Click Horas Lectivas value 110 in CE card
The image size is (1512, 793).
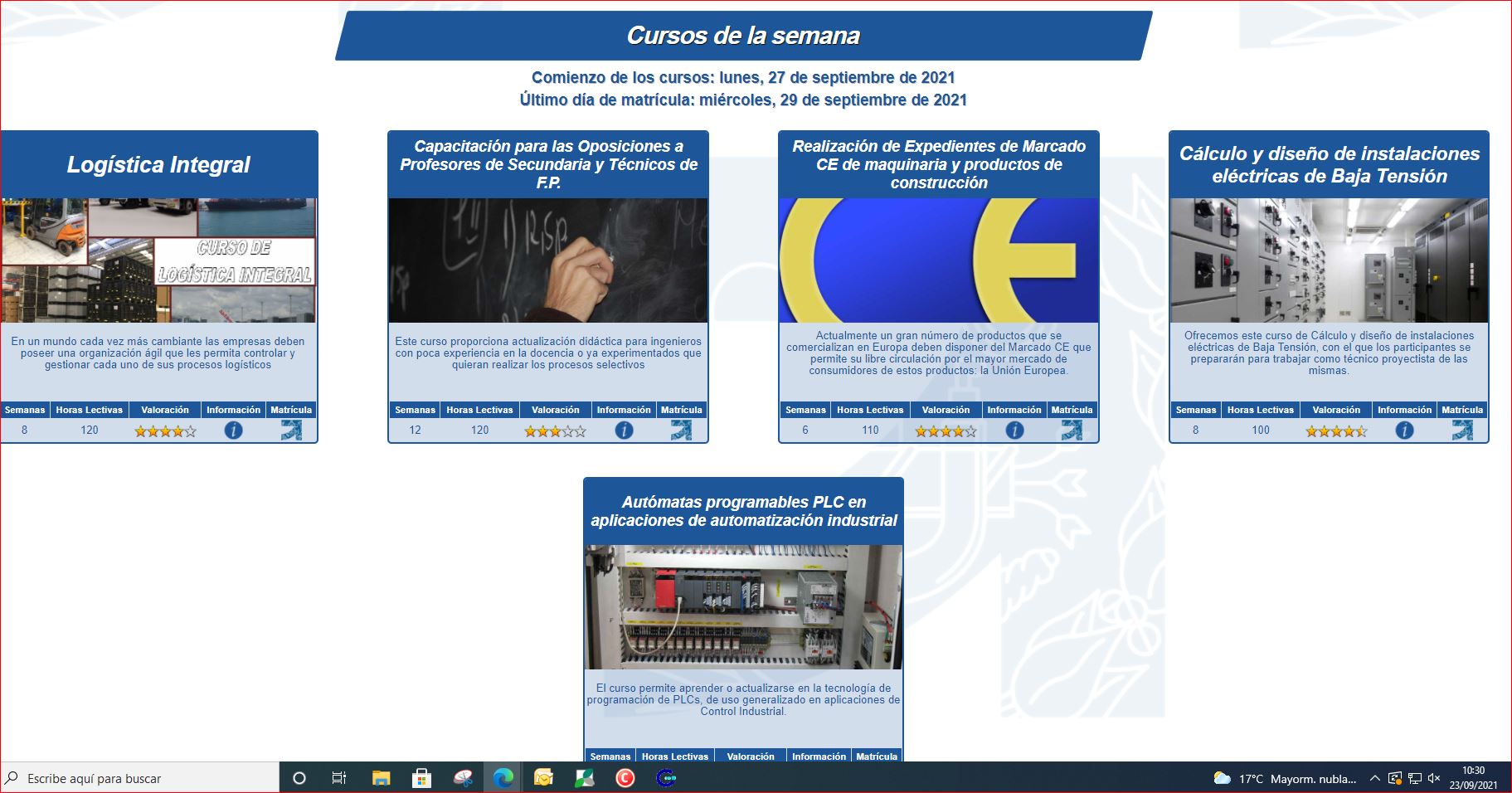point(870,431)
